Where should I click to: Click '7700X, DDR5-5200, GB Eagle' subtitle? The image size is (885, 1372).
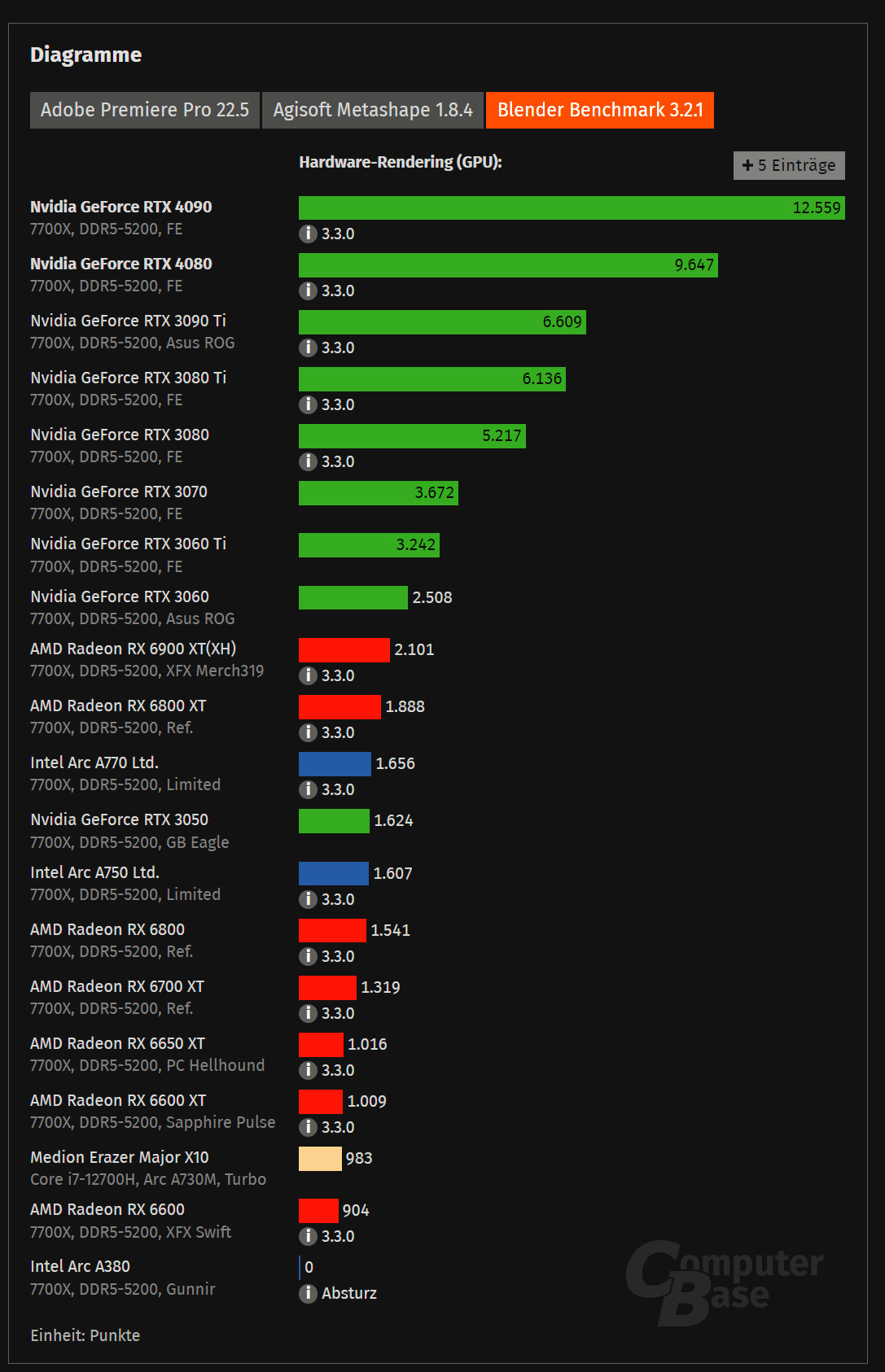coord(129,842)
